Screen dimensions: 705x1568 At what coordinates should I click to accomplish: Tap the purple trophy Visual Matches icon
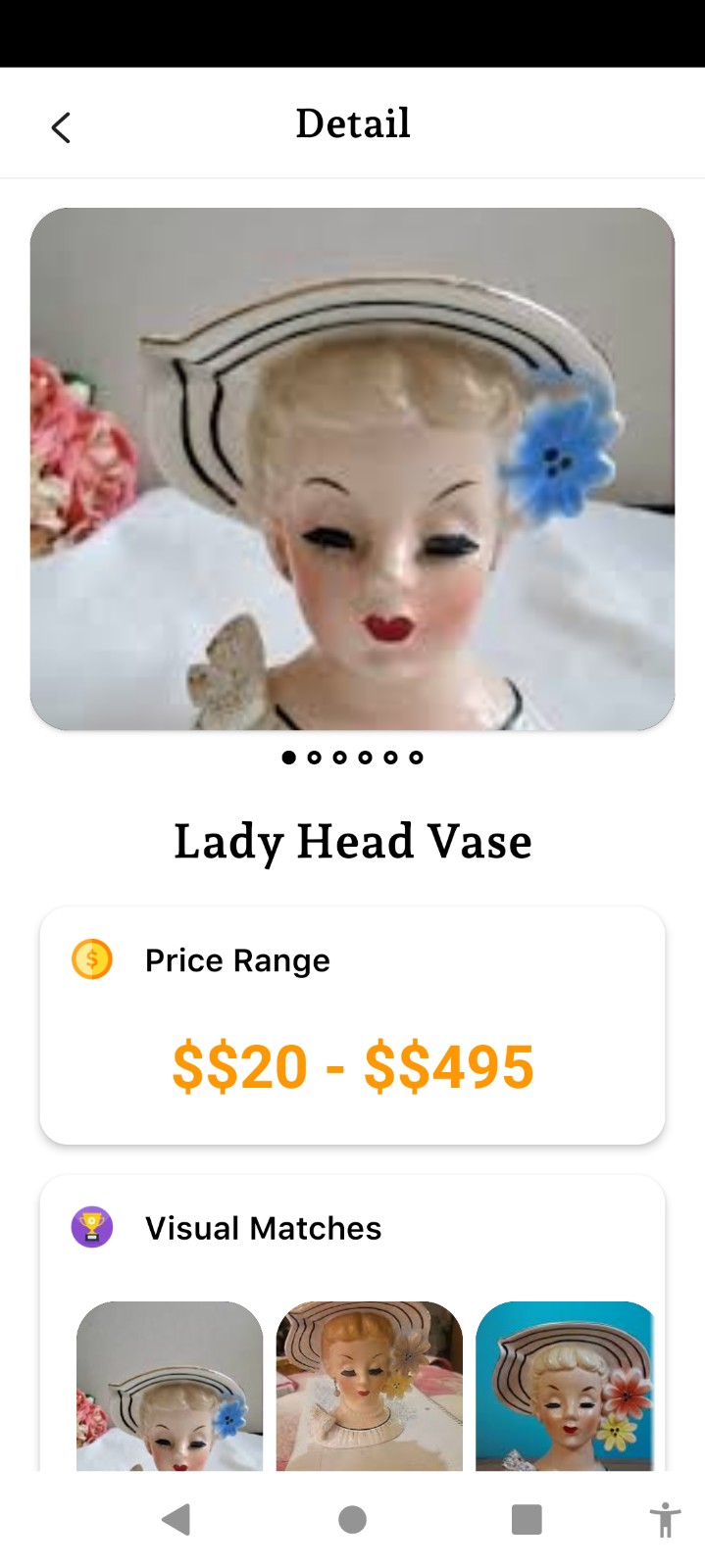pyautogui.click(x=92, y=1227)
